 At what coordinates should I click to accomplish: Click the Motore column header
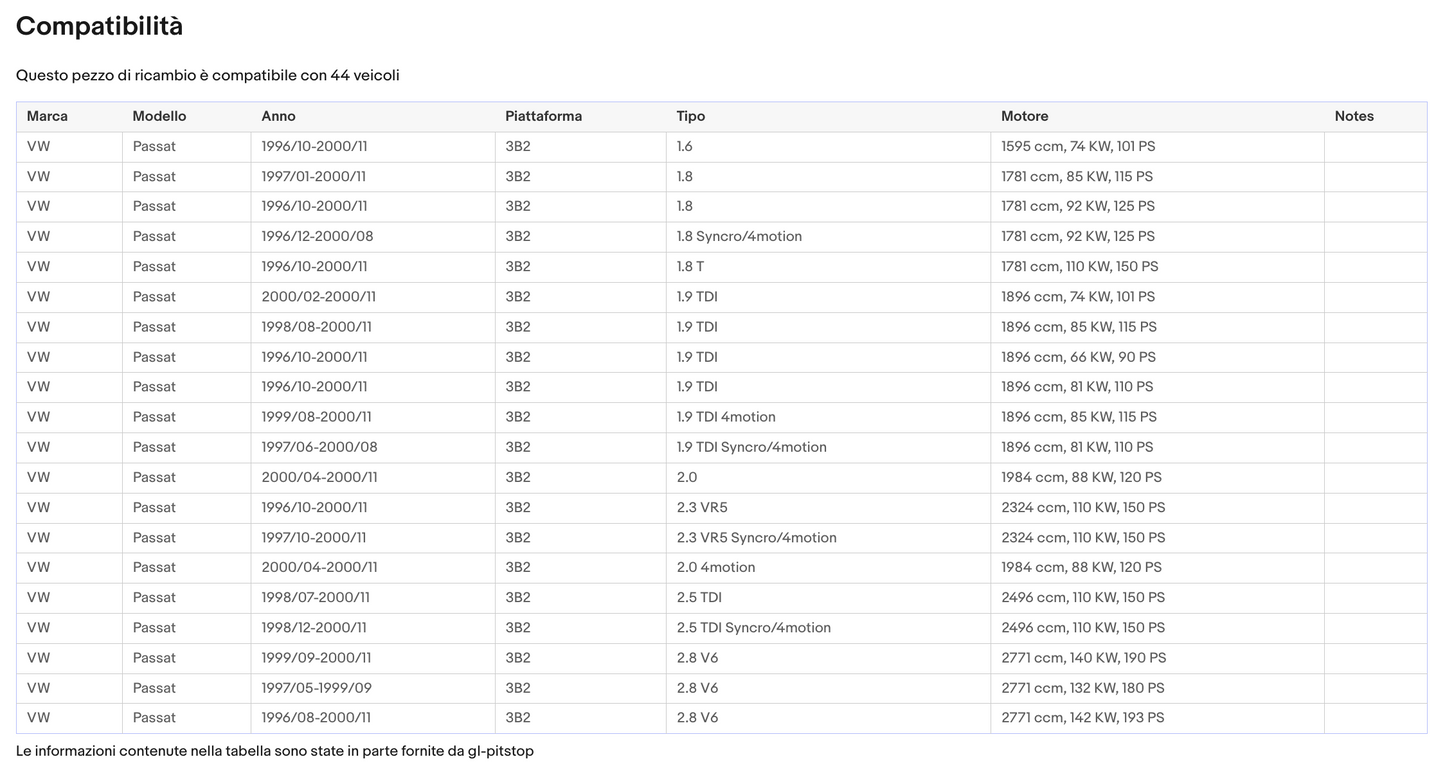(1024, 116)
